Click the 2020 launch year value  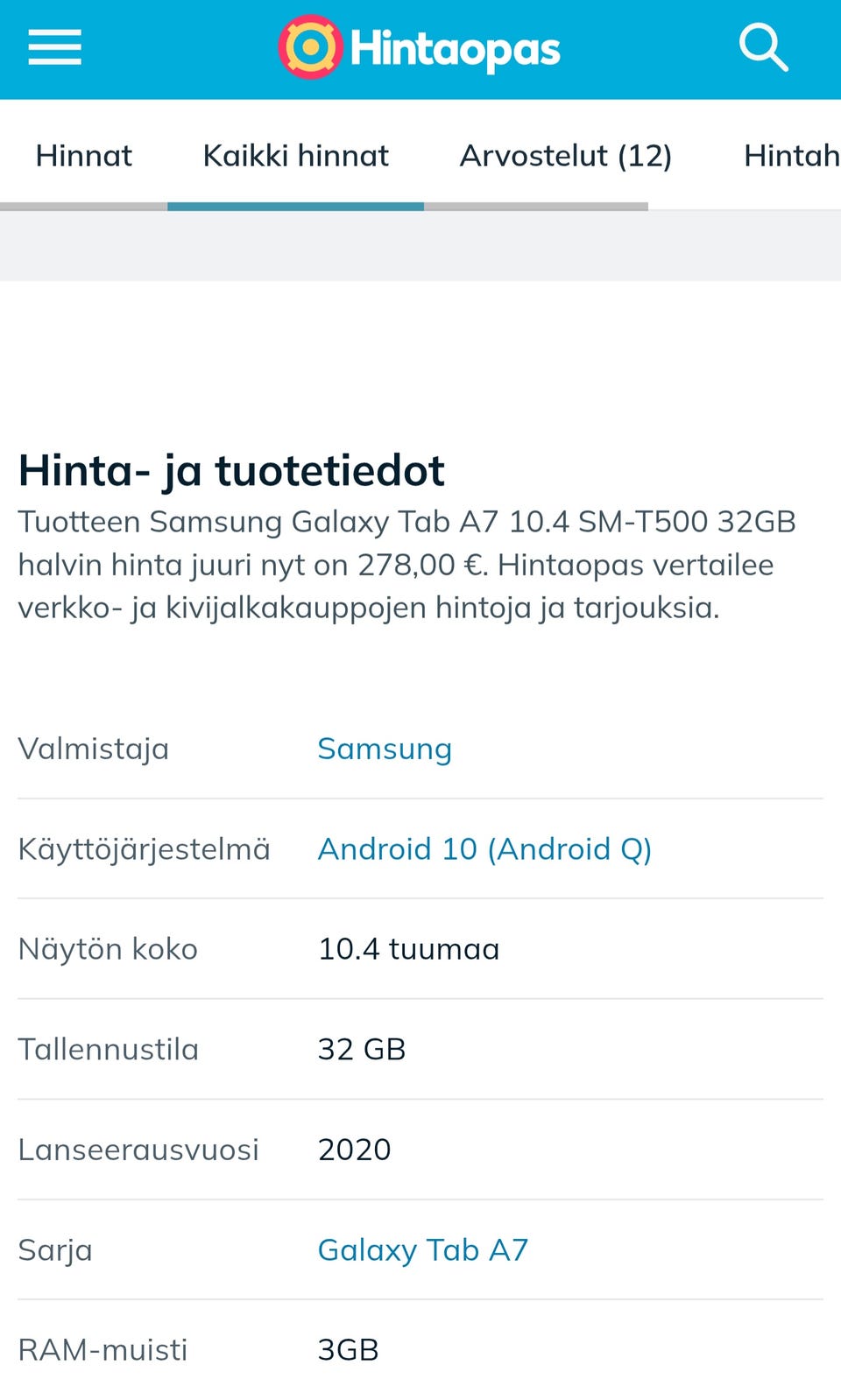[354, 1149]
